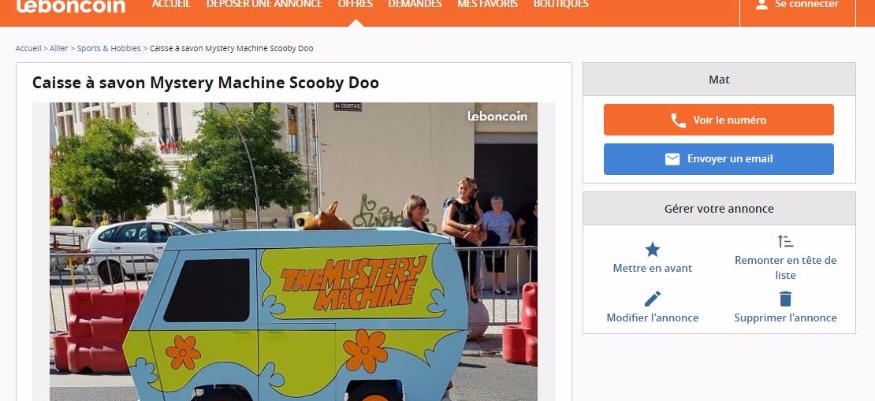The height and width of the screenshot is (401, 875).
Task: Follow the Sports & Hobbies breadcrumb link
Action: pos(109,49)
